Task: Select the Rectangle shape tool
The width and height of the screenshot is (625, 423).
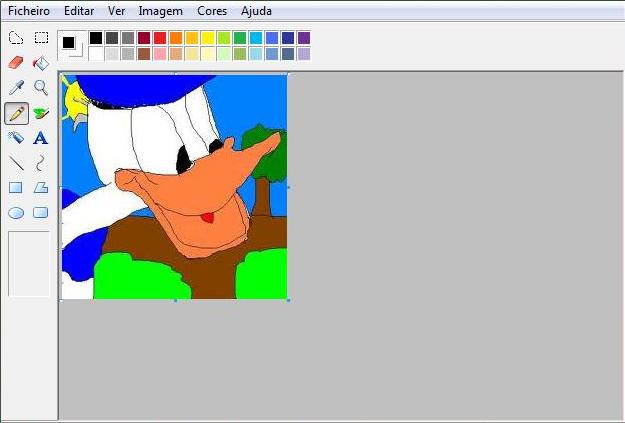Action: 16,187
